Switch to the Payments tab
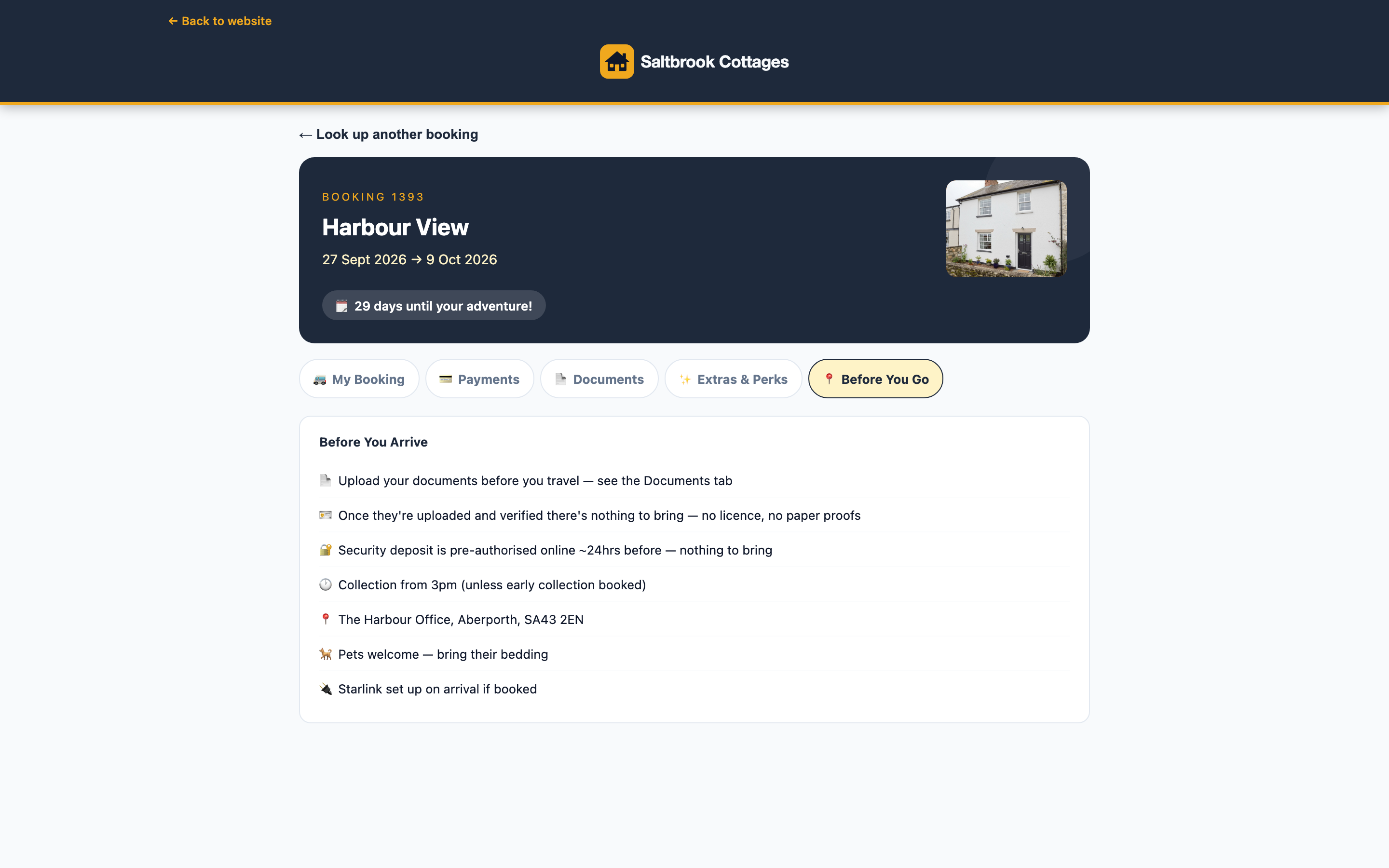The width and height of the screenshot is (1389, 868). (479, 379)
